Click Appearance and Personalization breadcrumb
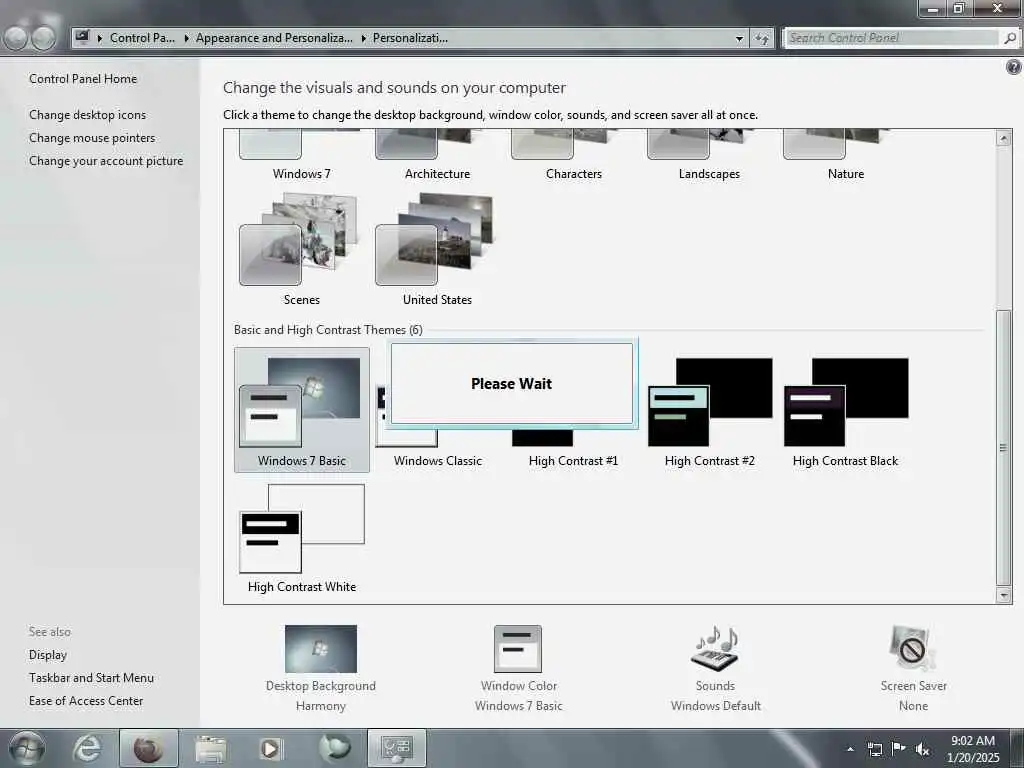The width and height of the screenshot is (1024, 768). (x=274, y=38)
